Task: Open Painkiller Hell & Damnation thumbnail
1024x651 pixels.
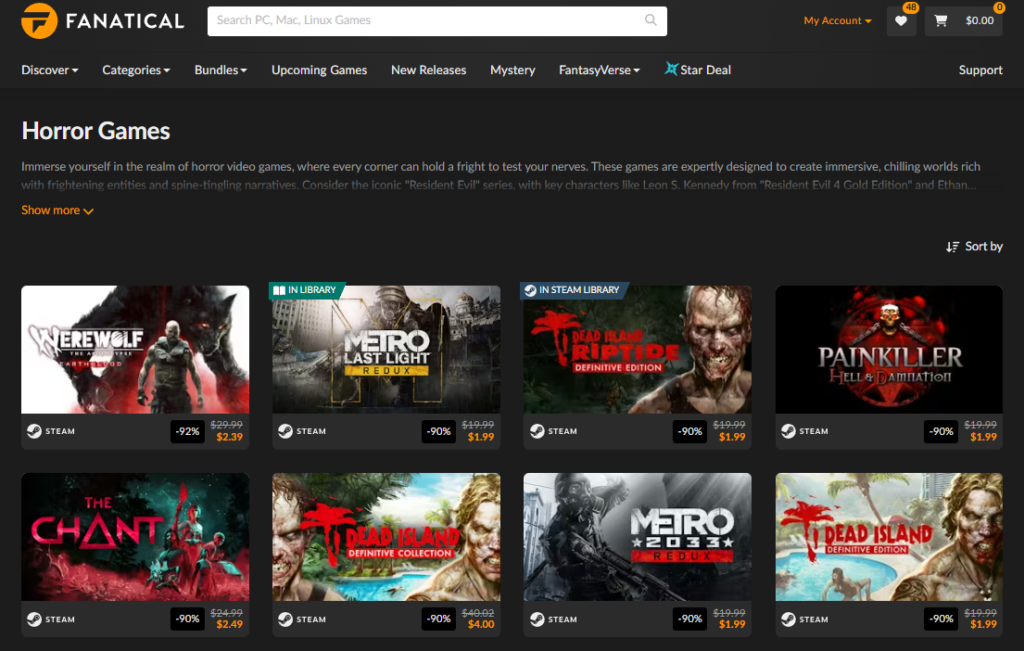Action: (889, 349)
